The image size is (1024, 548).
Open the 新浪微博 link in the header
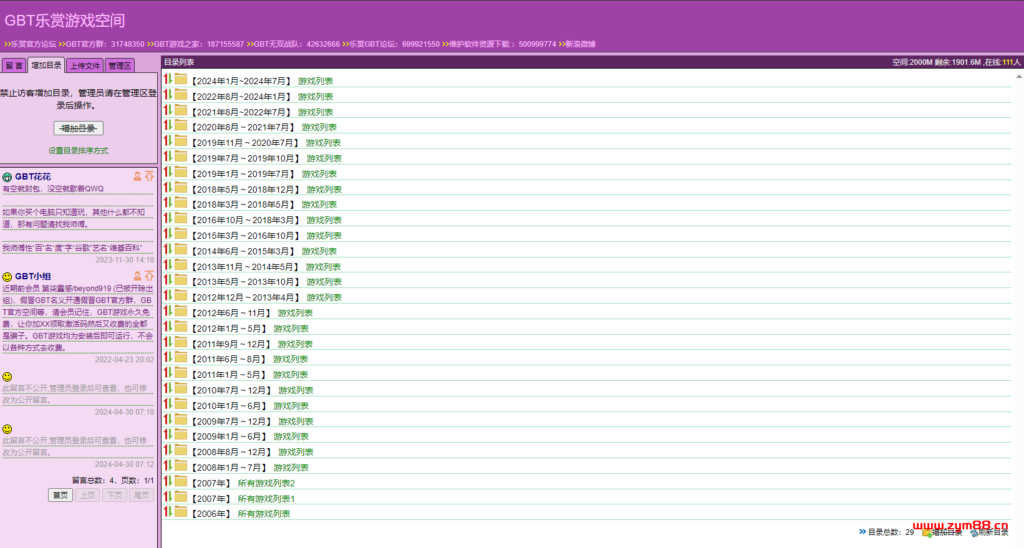[579, 44]
